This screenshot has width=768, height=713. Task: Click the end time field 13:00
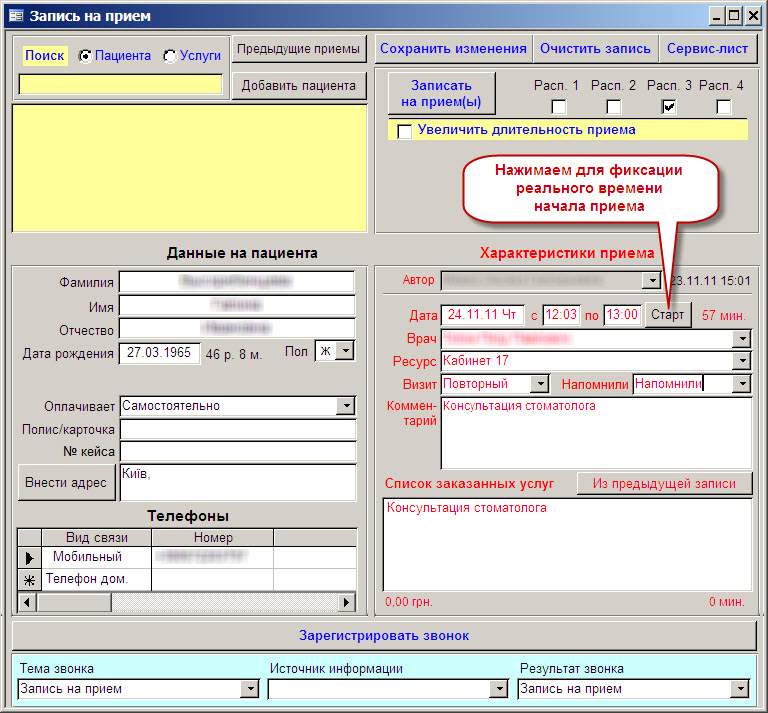tap(622, 315)
